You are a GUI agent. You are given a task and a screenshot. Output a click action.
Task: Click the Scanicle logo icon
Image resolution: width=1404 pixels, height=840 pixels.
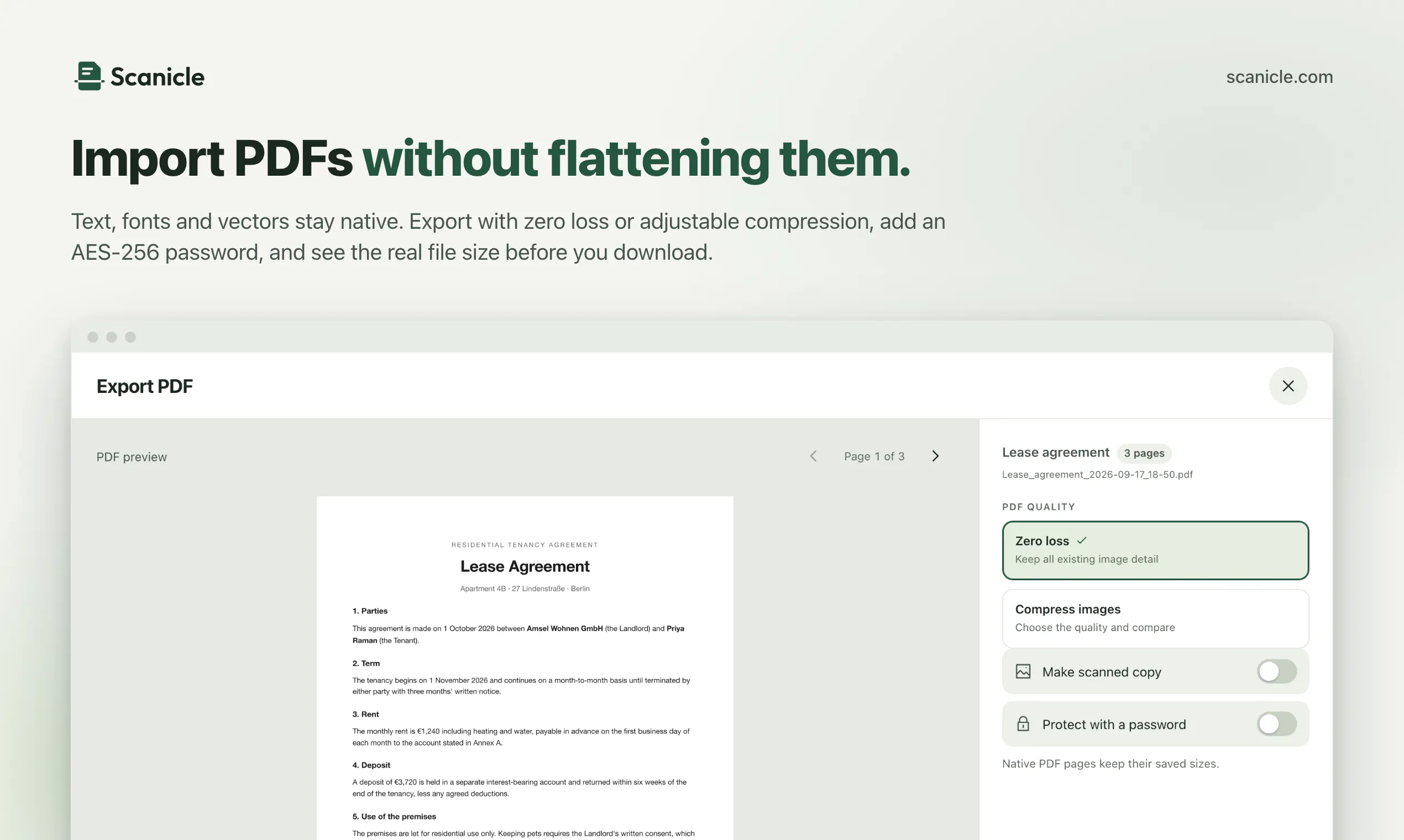89,76
